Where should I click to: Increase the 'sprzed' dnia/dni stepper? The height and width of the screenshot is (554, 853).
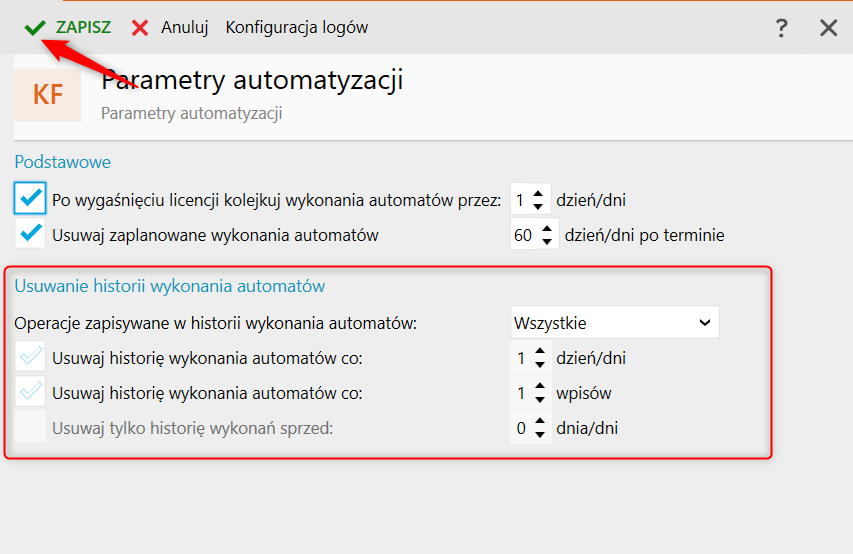point(539,422)
